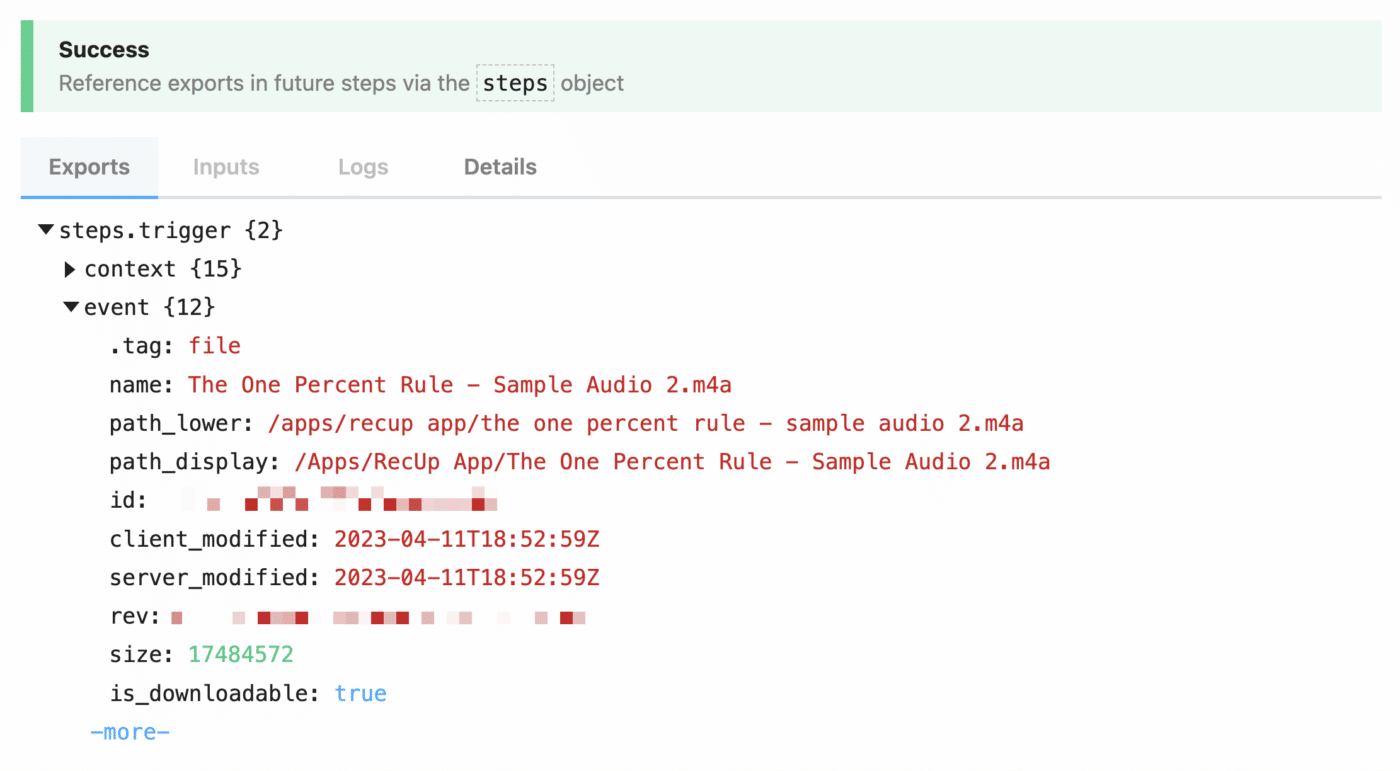
Task: Click the steps code keyword in banner
Action: pyautogui.click(x=515, y=83)
